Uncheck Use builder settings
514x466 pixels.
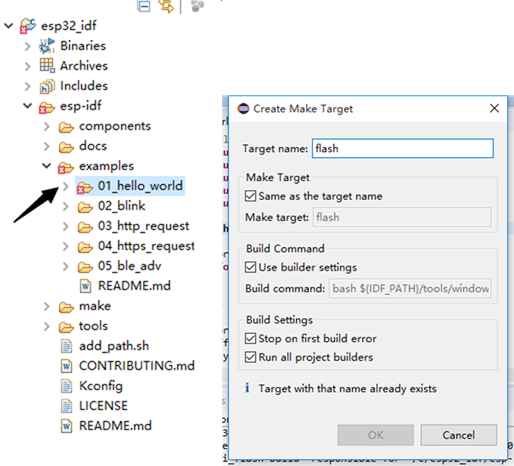(250, 267)
